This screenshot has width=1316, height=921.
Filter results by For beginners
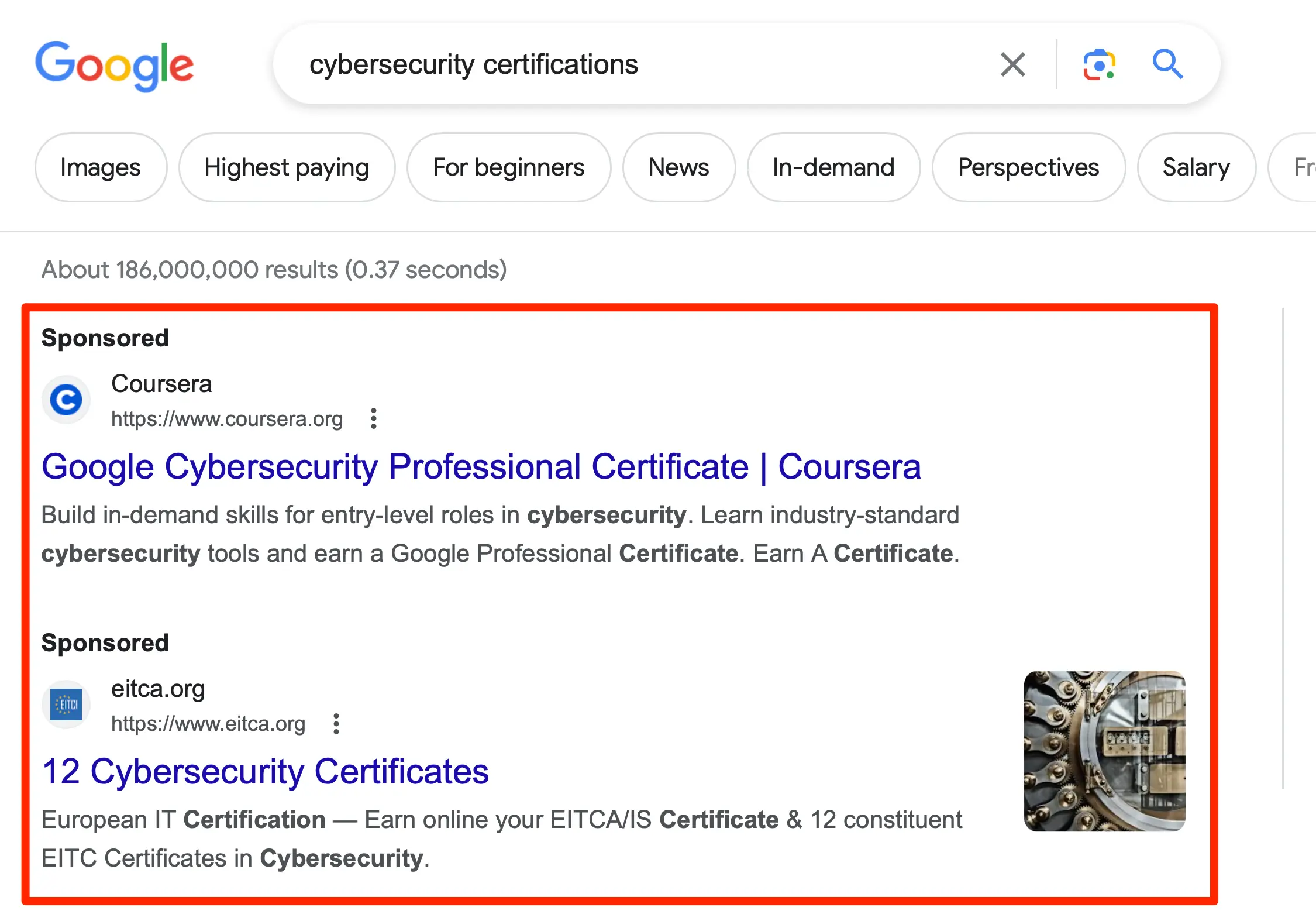[508, 167]
